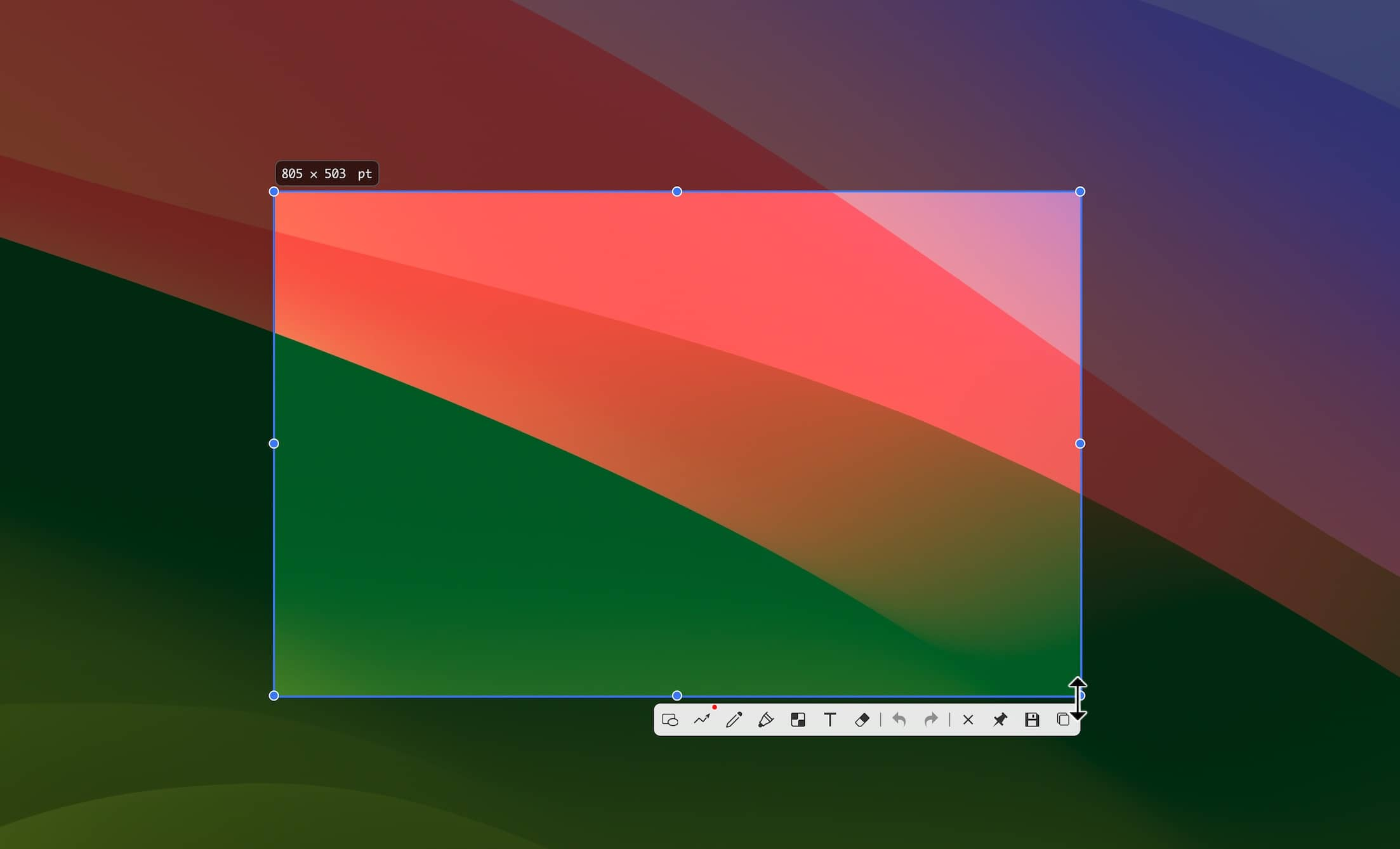Activate the mosaic pixelate tool
Viewport: 1400px width, 849px height.
tap(798, 720)
